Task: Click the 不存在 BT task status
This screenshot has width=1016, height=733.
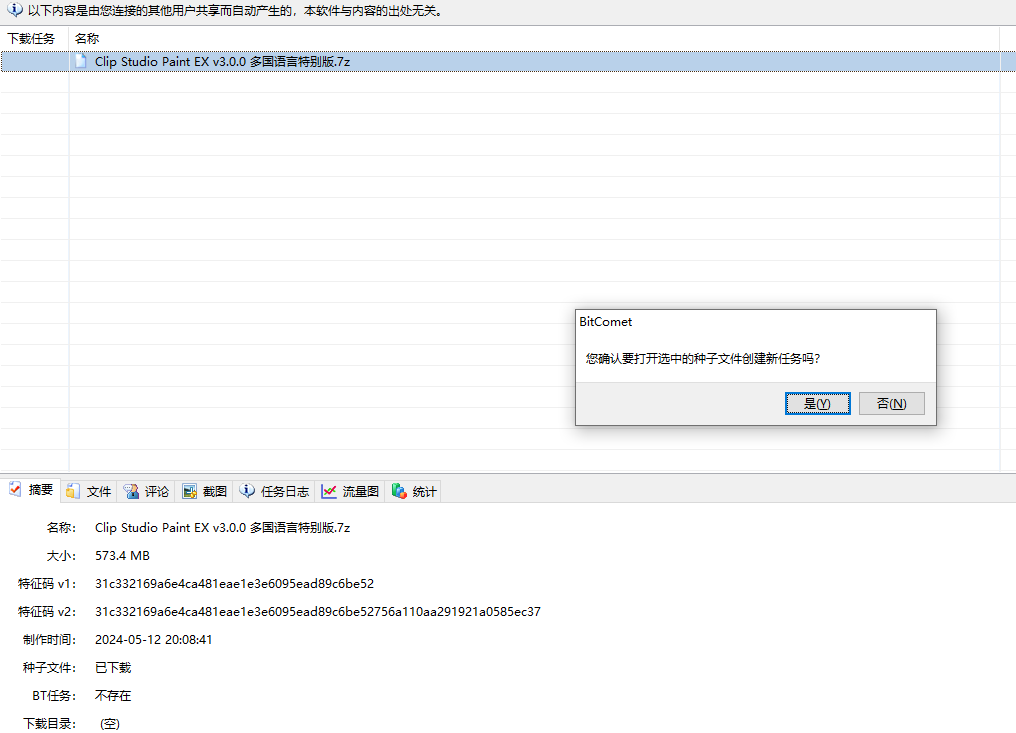Action: 113,695
